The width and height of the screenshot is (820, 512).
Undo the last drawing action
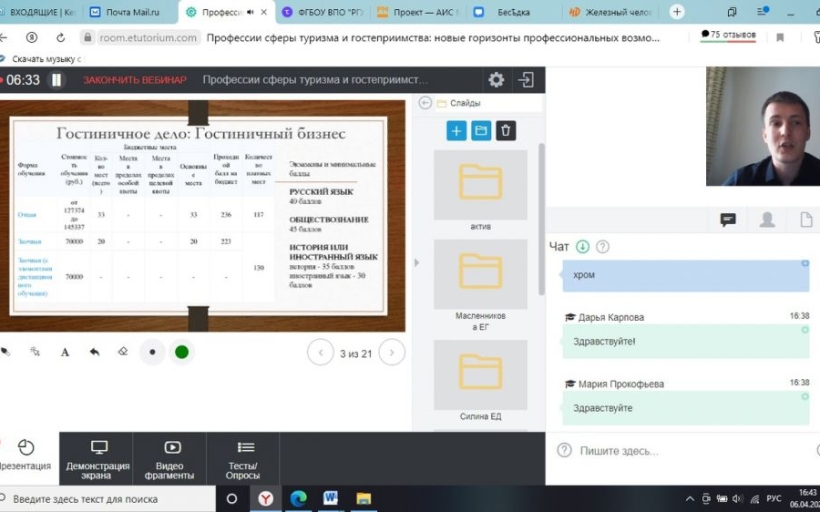point(94,352)
